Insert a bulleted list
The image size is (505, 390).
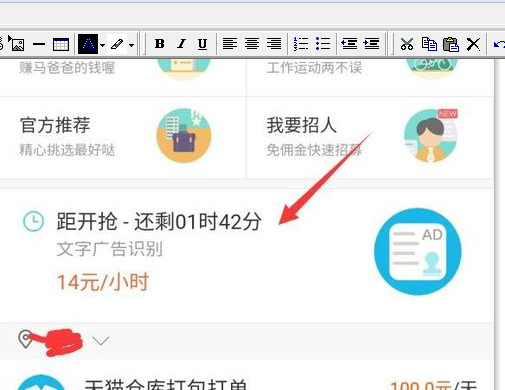coord(323,44)
